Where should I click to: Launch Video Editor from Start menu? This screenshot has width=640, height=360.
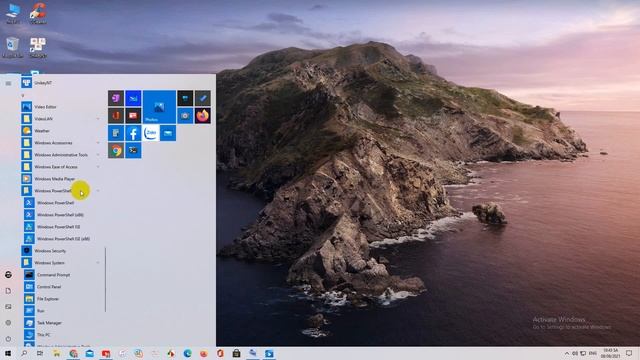tap(61, 107)
